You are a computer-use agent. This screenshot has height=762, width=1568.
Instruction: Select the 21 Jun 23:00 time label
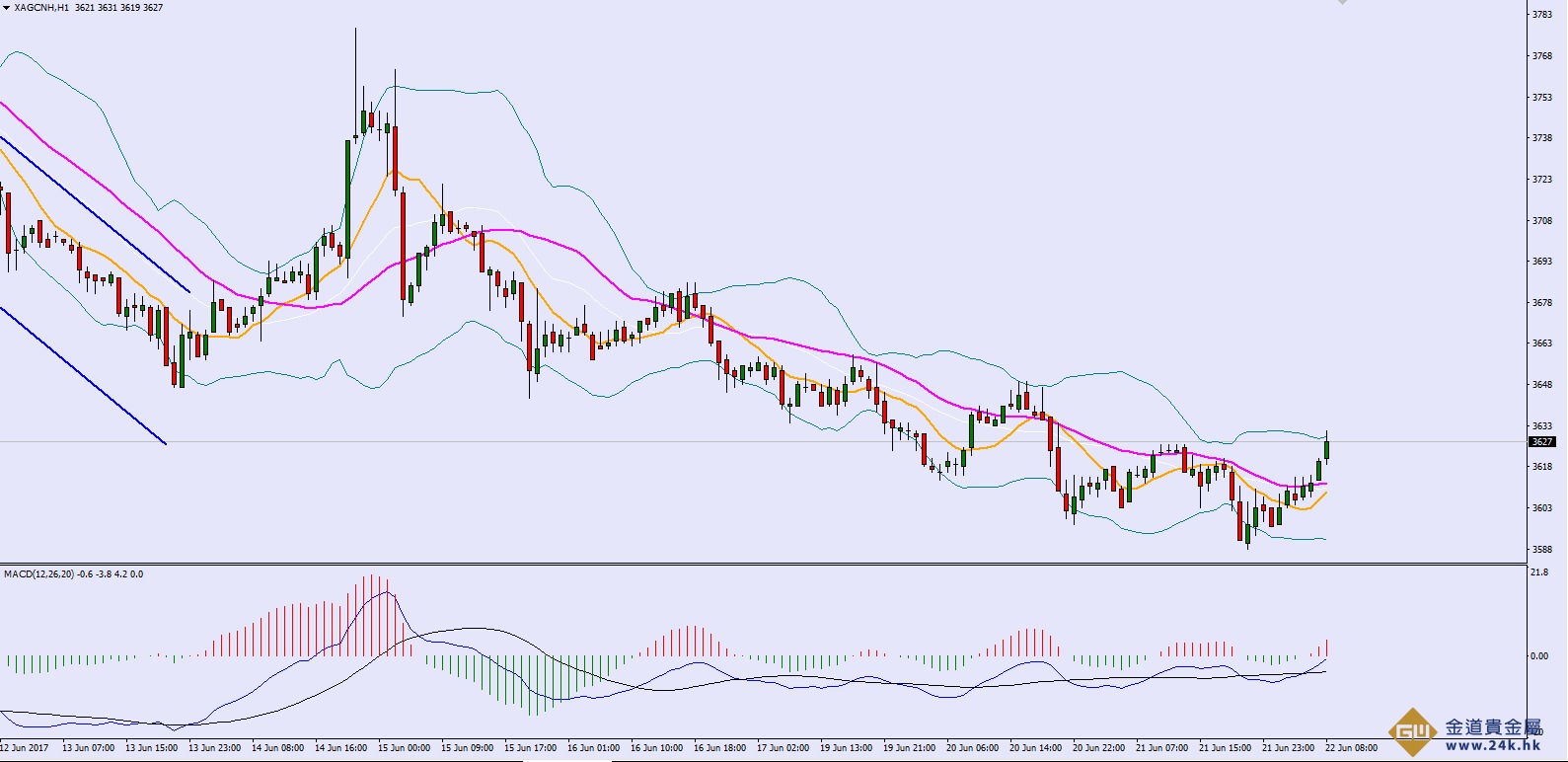click(x=1288, y=748)
